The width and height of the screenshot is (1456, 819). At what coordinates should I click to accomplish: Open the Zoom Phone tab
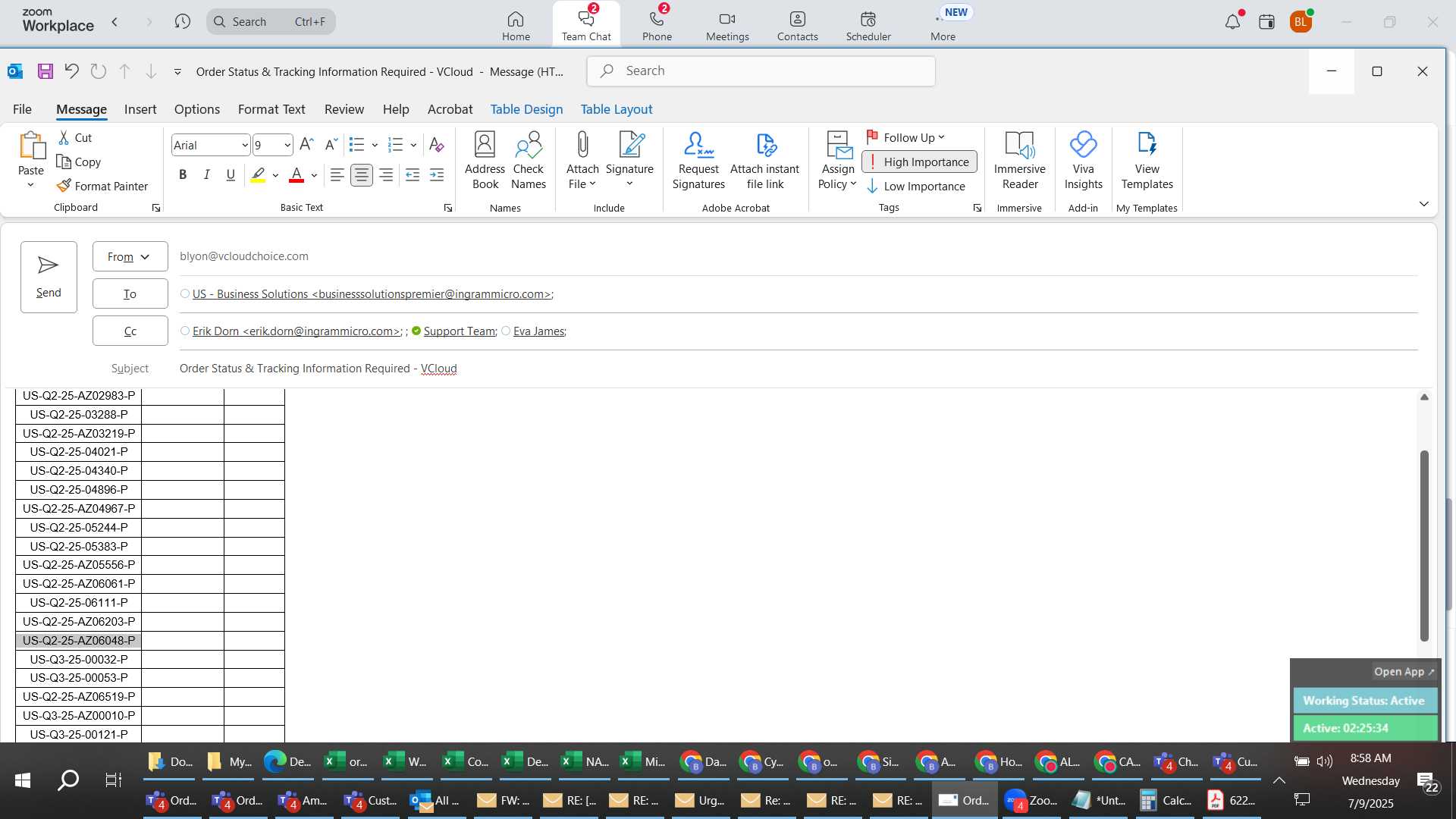pyautogui.click(x=657, y=24)
